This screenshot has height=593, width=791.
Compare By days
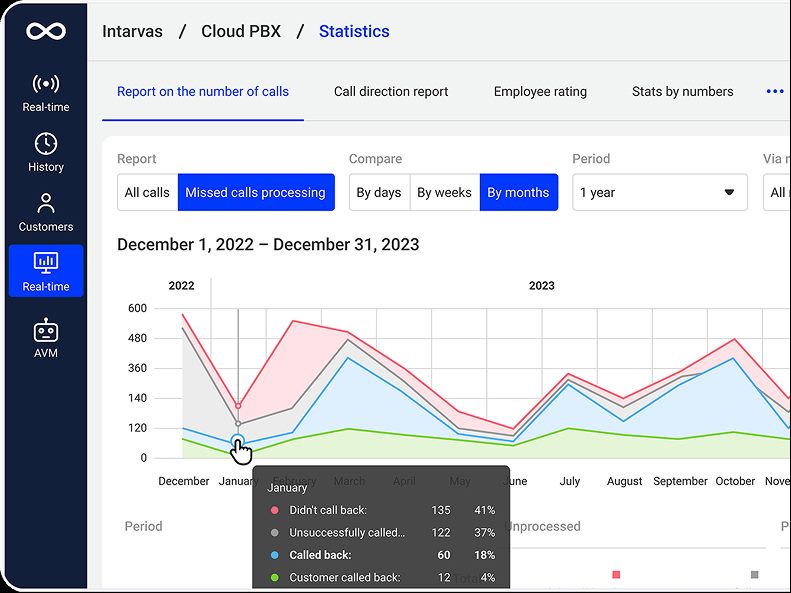(379, 192)
